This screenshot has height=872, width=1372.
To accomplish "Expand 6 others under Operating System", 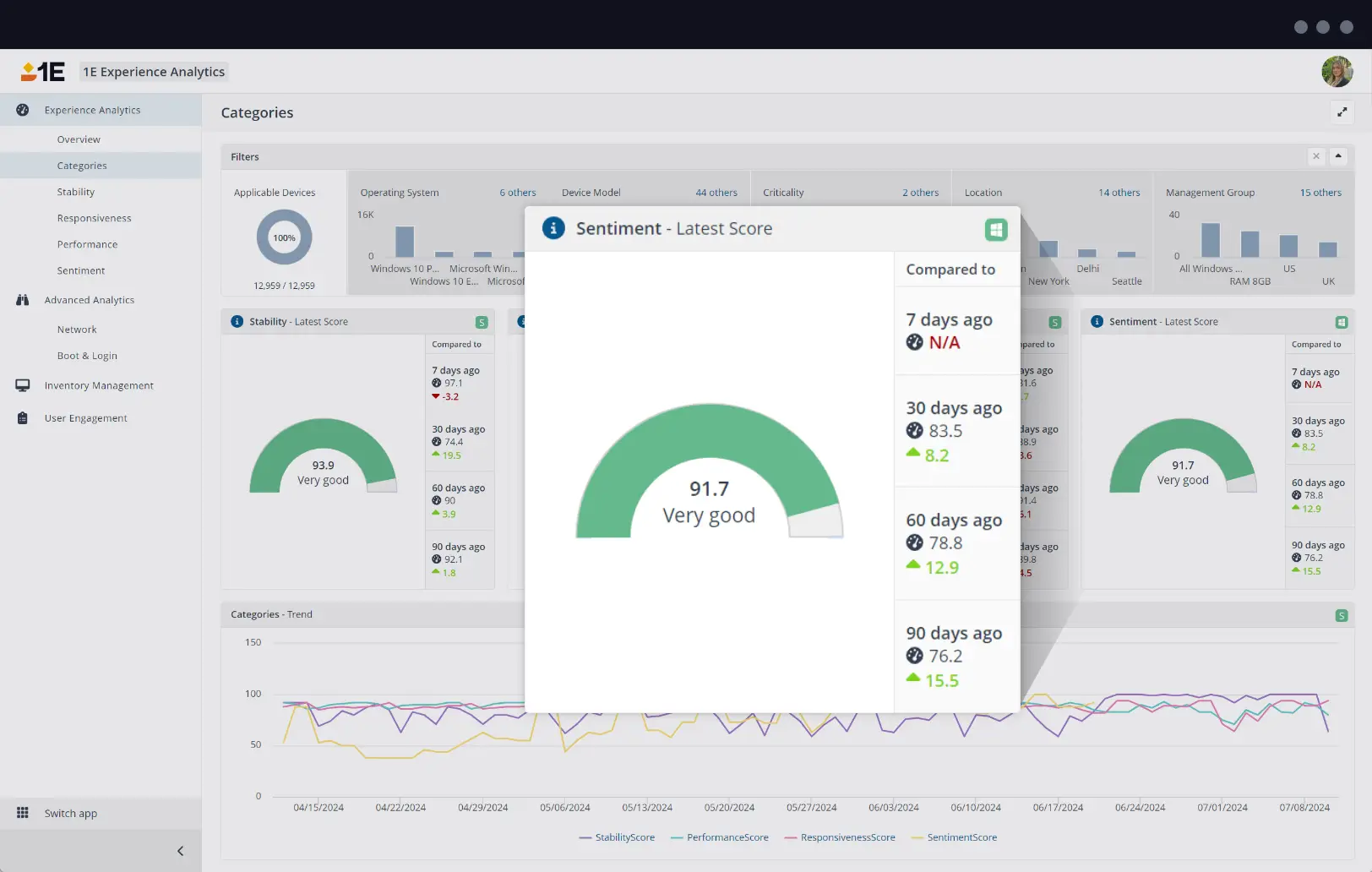I will click(x=517, y=192).
